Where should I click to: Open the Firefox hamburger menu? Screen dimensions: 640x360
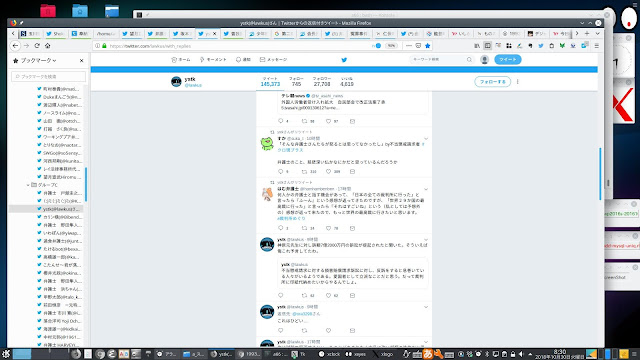[x=596, y=46]
